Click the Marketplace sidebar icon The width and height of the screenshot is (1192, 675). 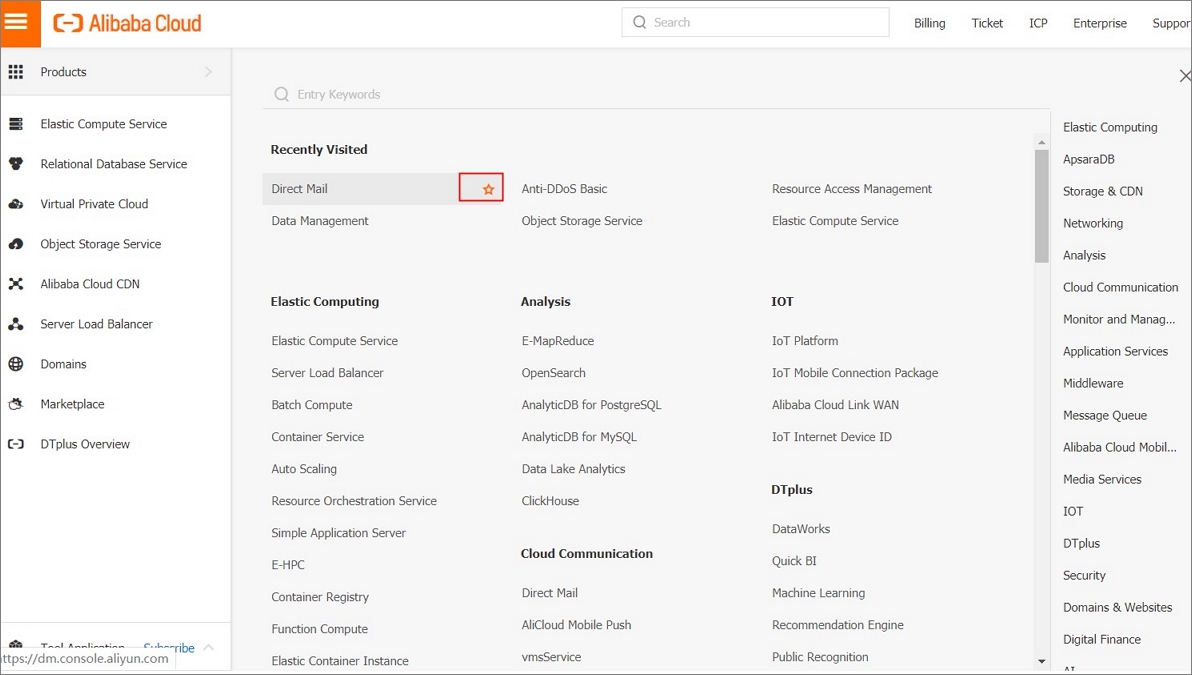coord(17,403)
